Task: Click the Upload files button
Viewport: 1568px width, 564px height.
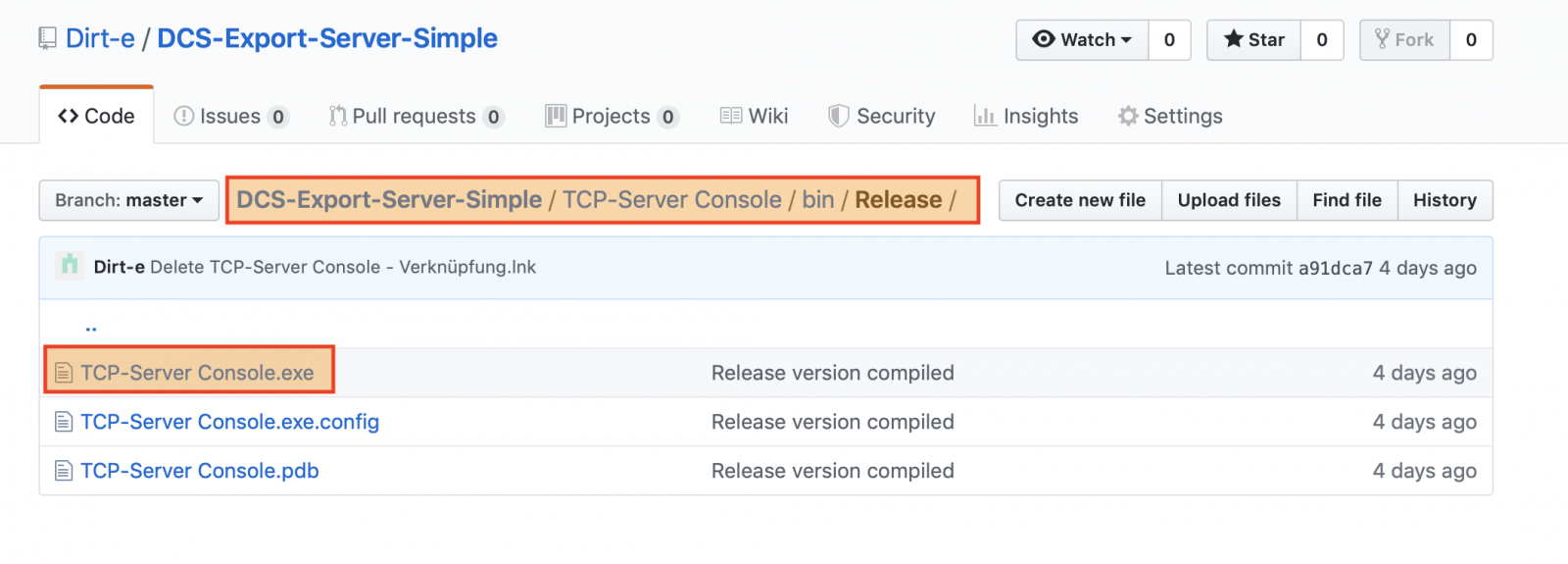Action: pyautogui.click(x=1229, y=200)
